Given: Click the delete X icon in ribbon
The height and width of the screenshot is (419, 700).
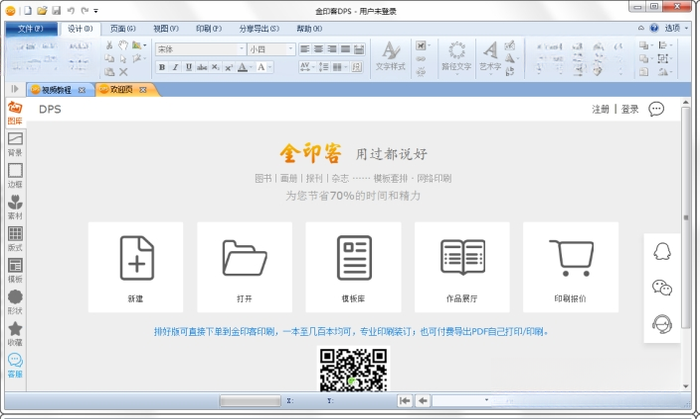Looking at the screenshot, I should pyautogui.click(x=124, y=71).
